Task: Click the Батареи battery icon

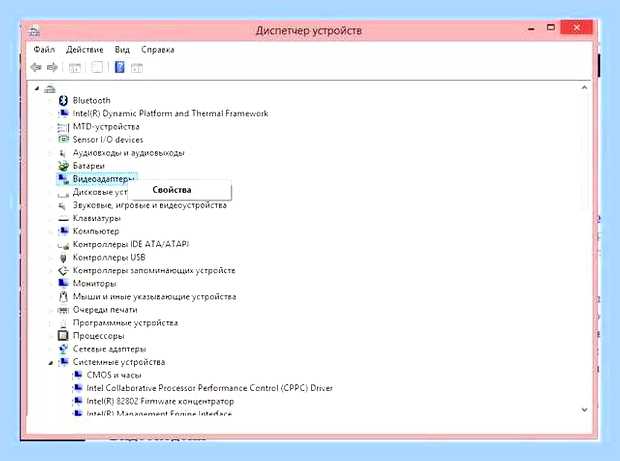Action: point(63,166)
